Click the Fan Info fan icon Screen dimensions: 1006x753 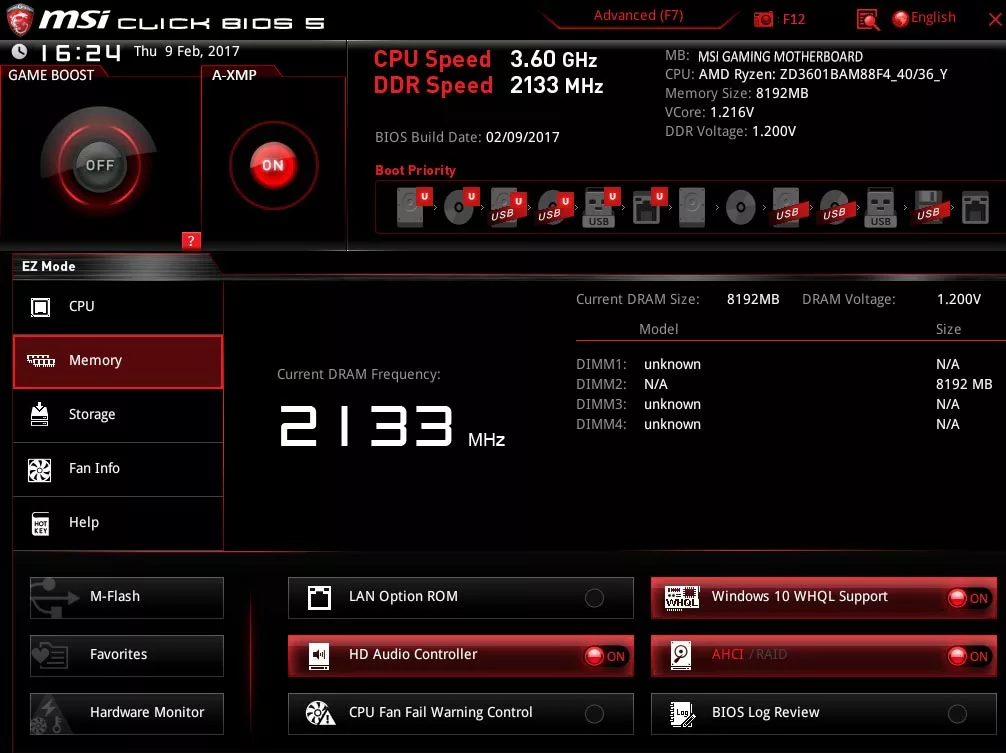[40, 469]
